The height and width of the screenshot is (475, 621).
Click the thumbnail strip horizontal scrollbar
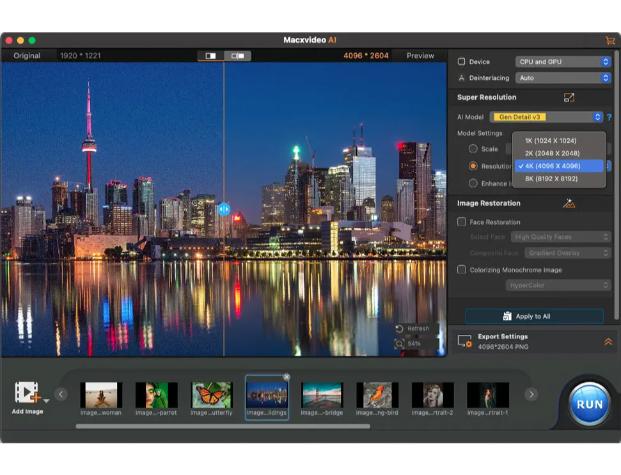[x=223, y=427]
